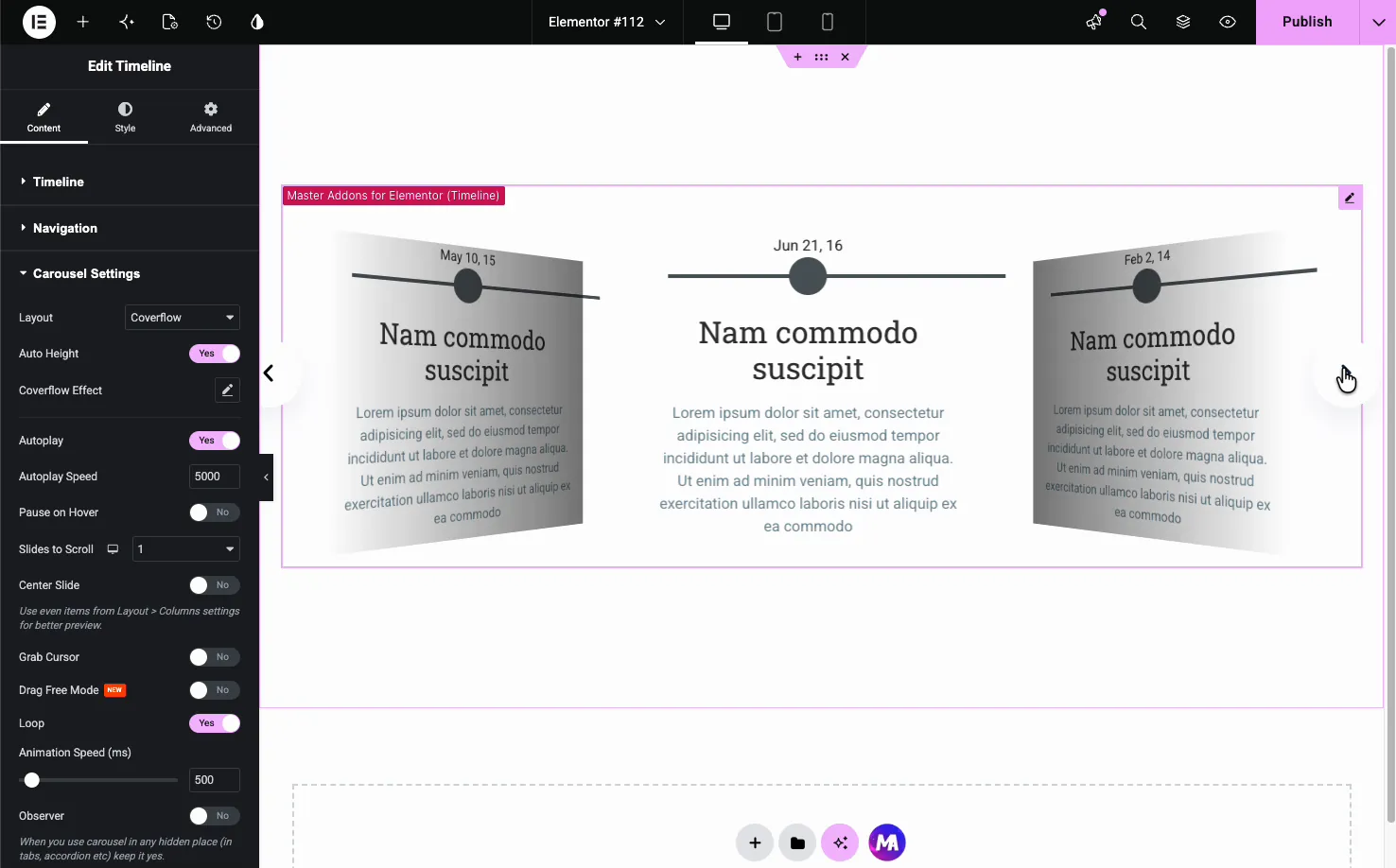Switch to Tablet preview mode
Image resolution: width=1396 pixels, height=868 pixels.
(x=775, y=22)
